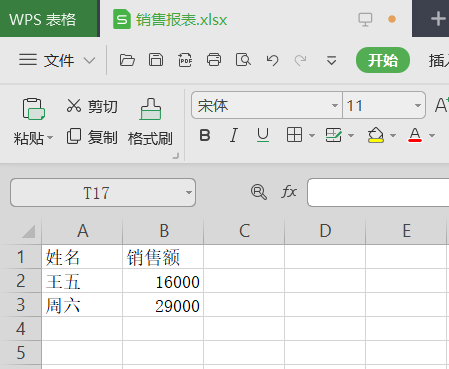Expand the borders dropdown arrow
The height and width of the screenshot is (369, 449).
312,135
